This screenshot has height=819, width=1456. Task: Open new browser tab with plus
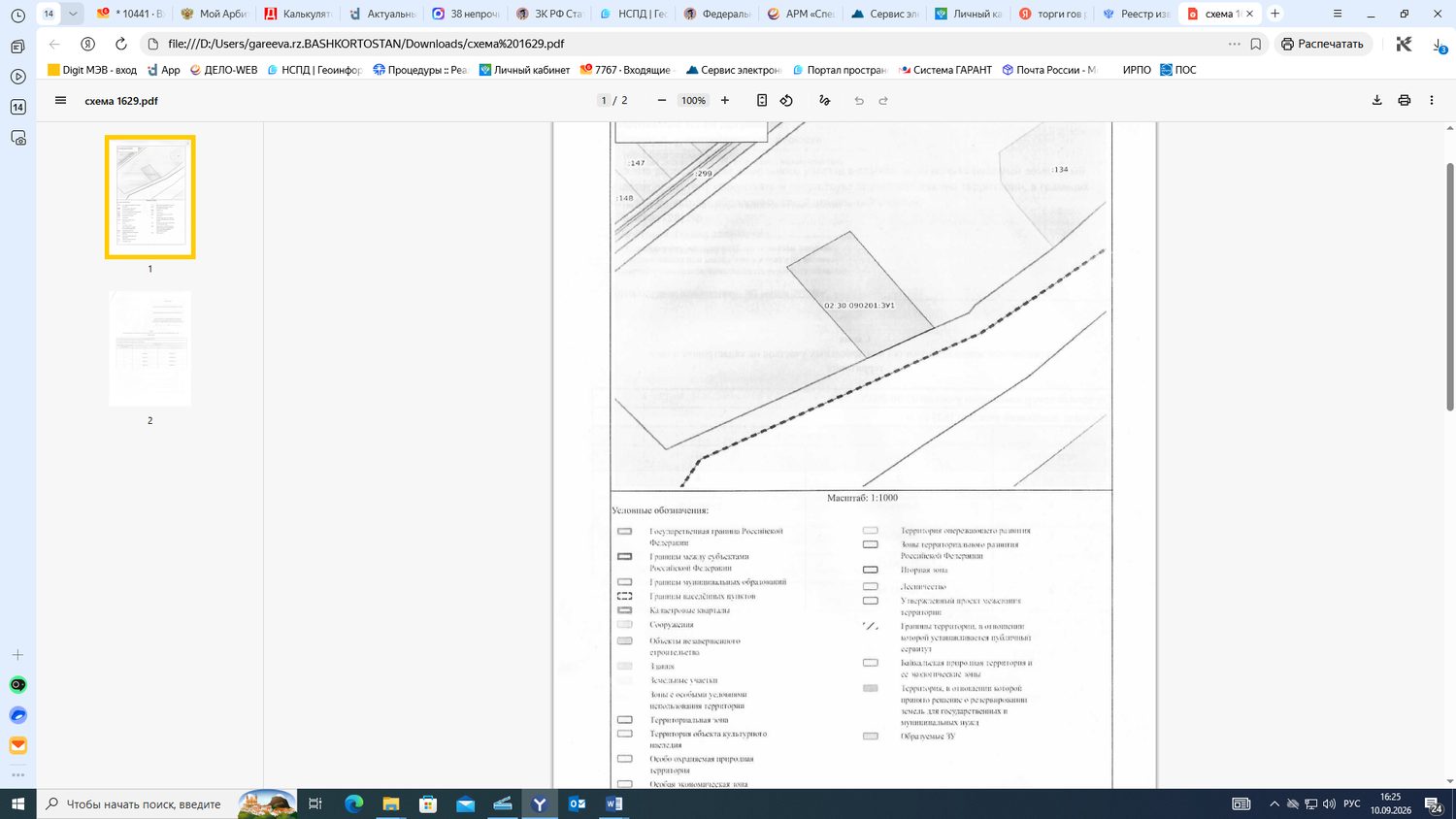(1275, 14)
